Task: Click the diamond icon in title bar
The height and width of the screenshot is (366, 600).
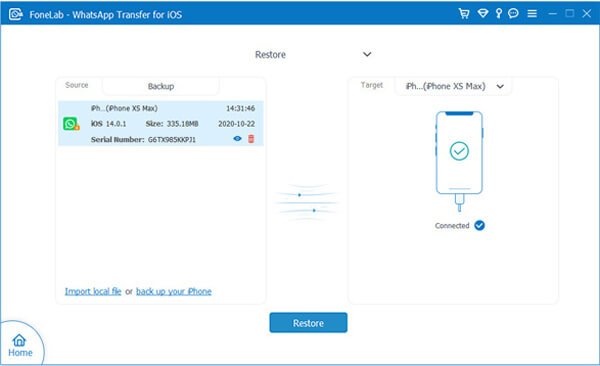Action: (483, 14)
